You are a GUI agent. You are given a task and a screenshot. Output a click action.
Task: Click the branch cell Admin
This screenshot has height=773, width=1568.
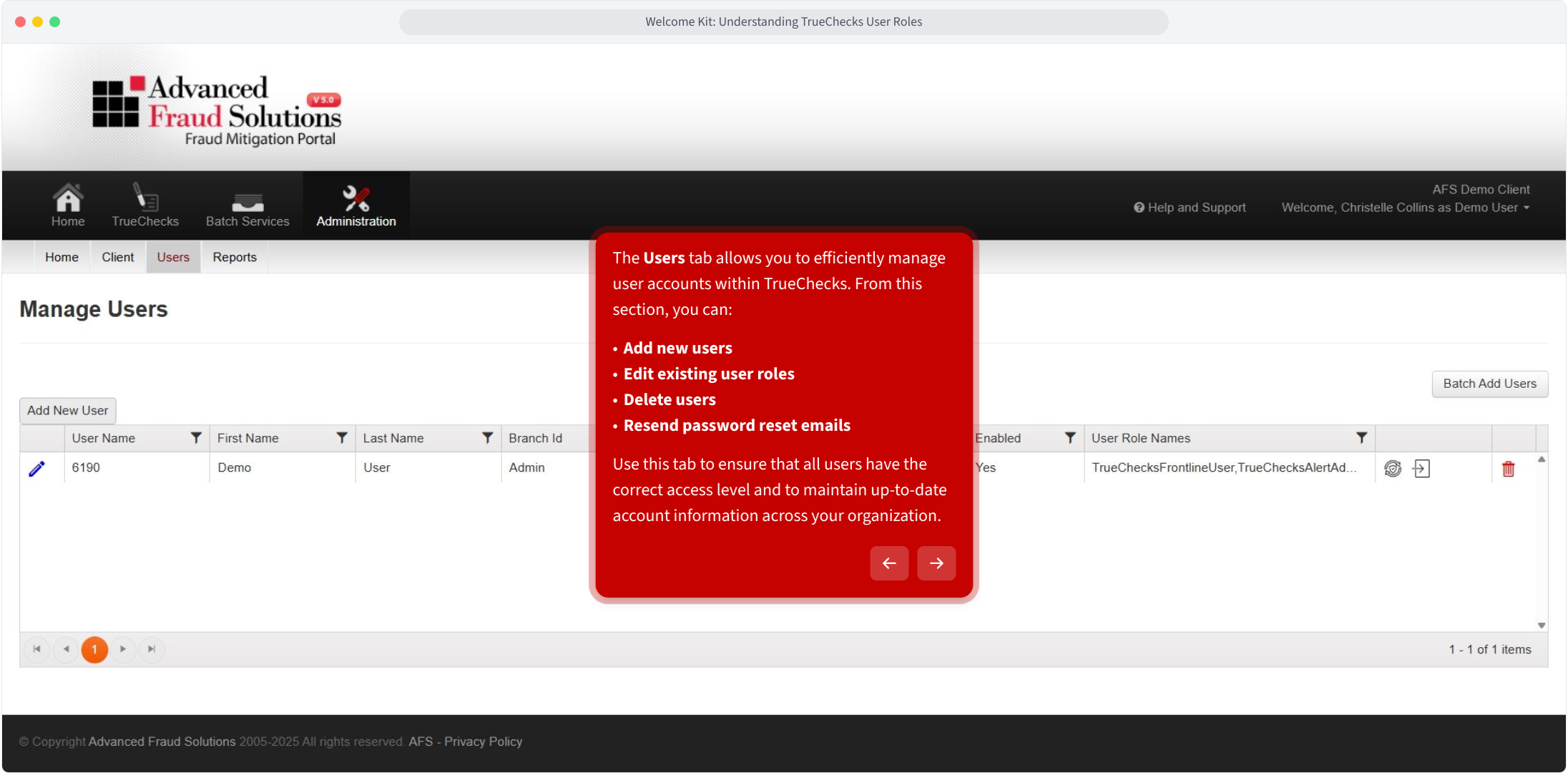click(x=527, y=467)
